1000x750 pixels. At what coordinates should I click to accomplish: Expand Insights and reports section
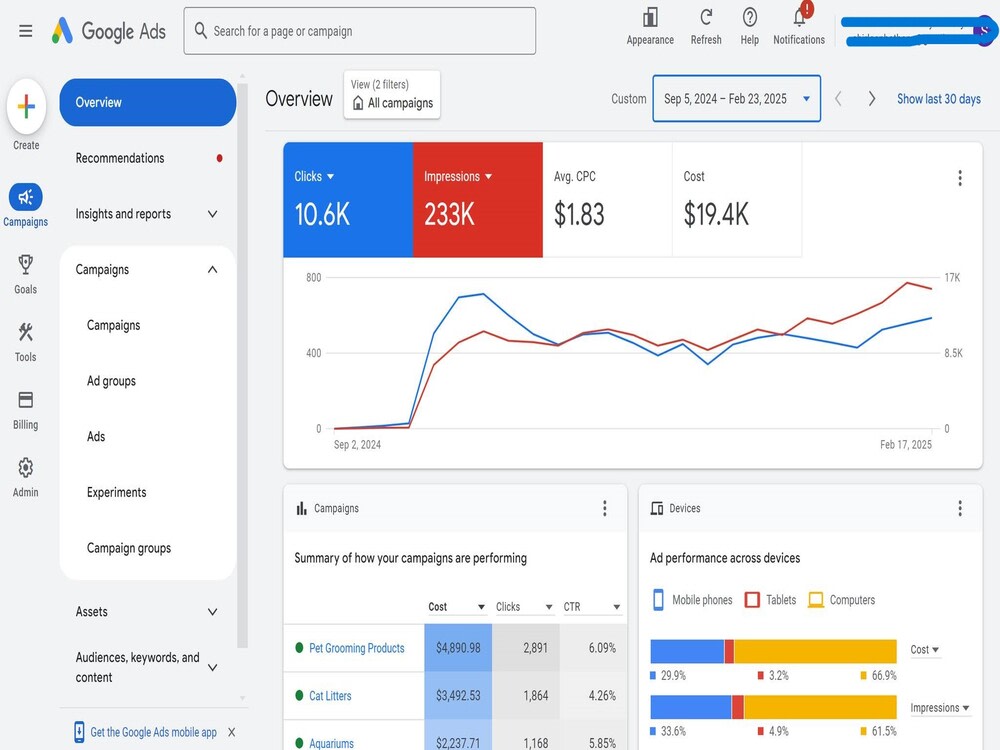tap(212, 214)
